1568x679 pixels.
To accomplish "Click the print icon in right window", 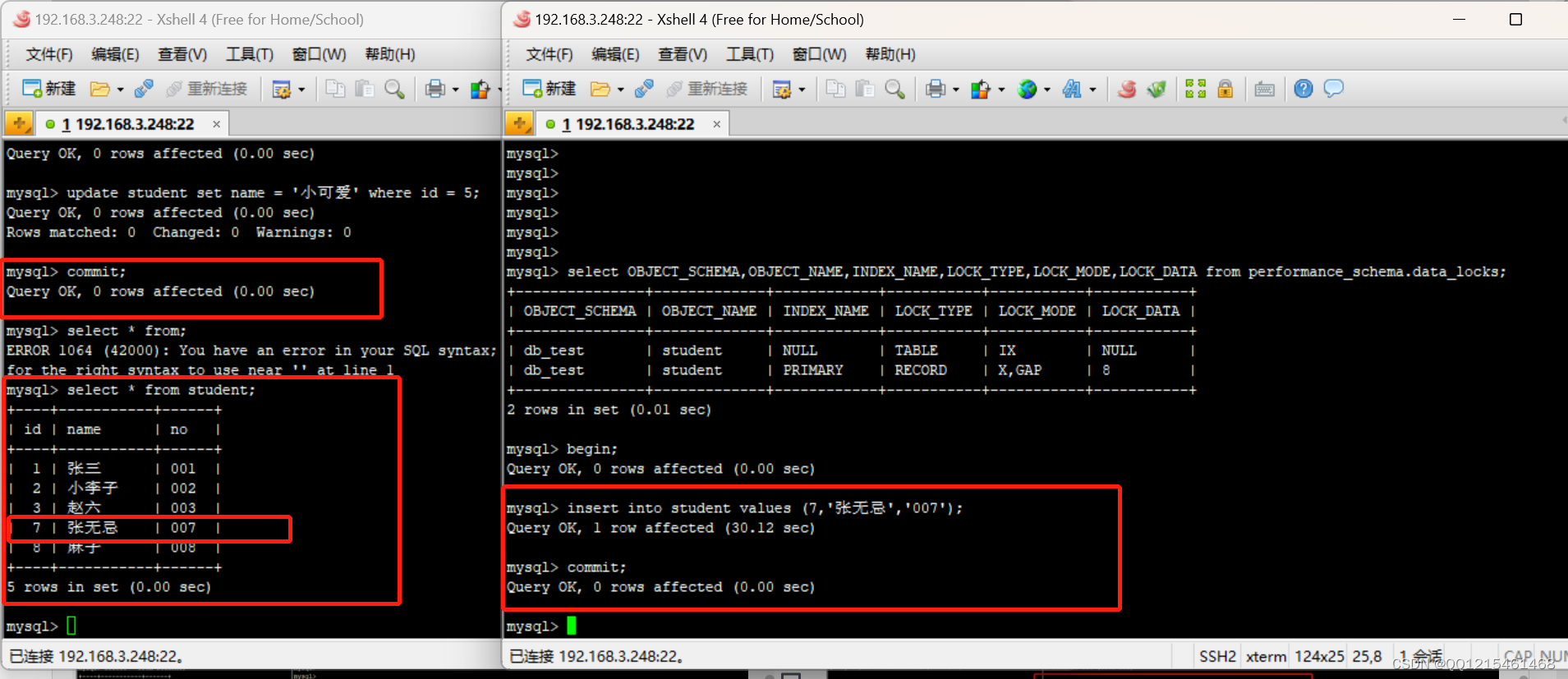I will pyautogui.click(x=936, y=89).
